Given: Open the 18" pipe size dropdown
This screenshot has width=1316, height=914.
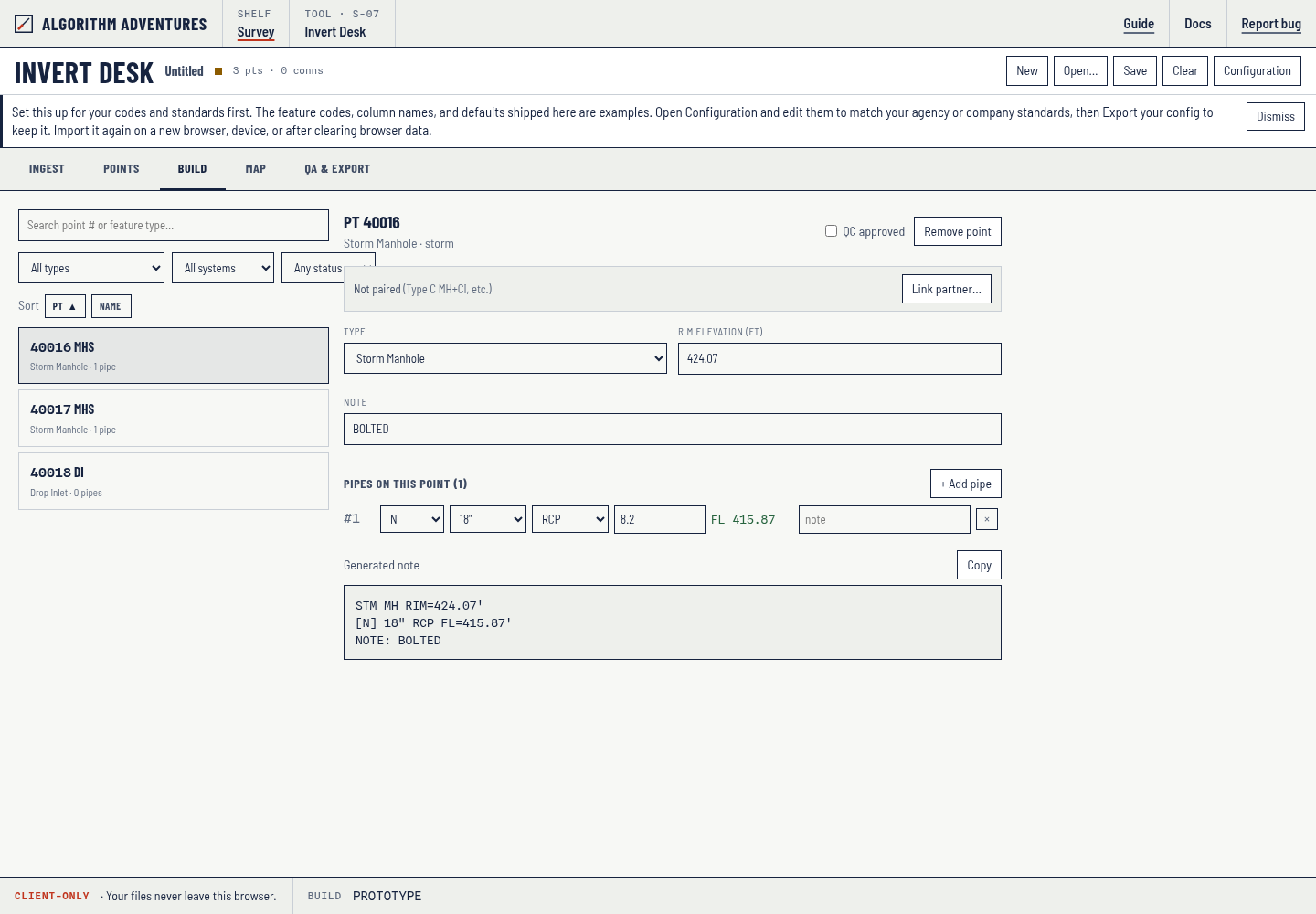Looking at the screenshot, I should (488, 519).
